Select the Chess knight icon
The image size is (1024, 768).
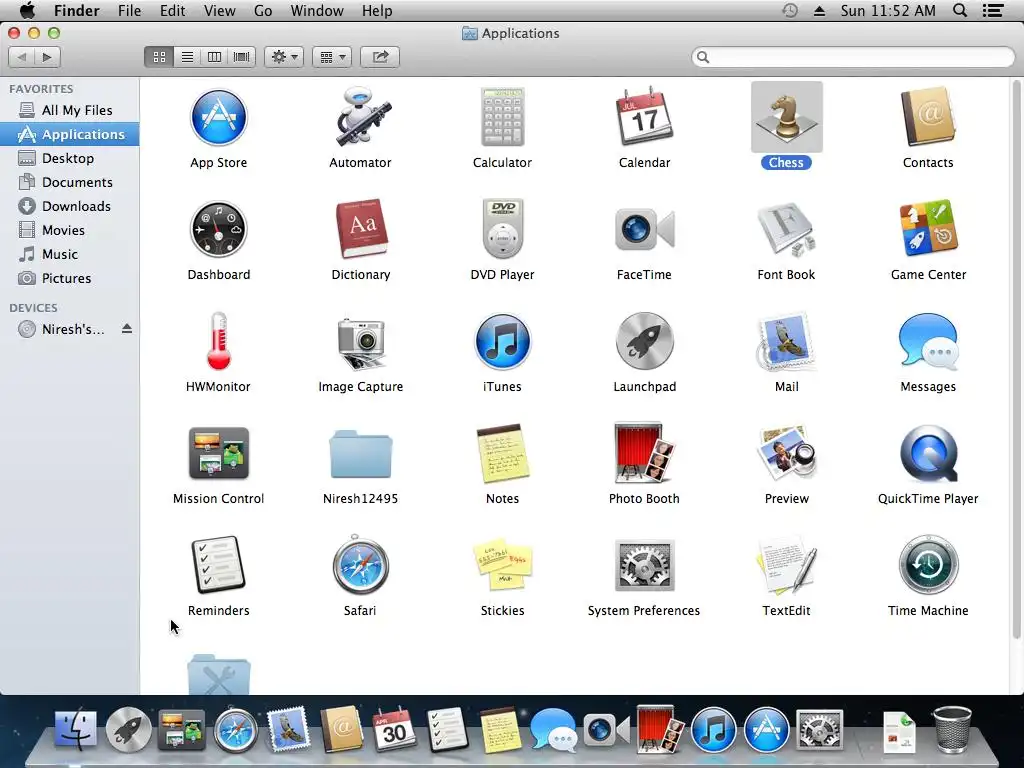pyautogui.click(x=786, y=118)
